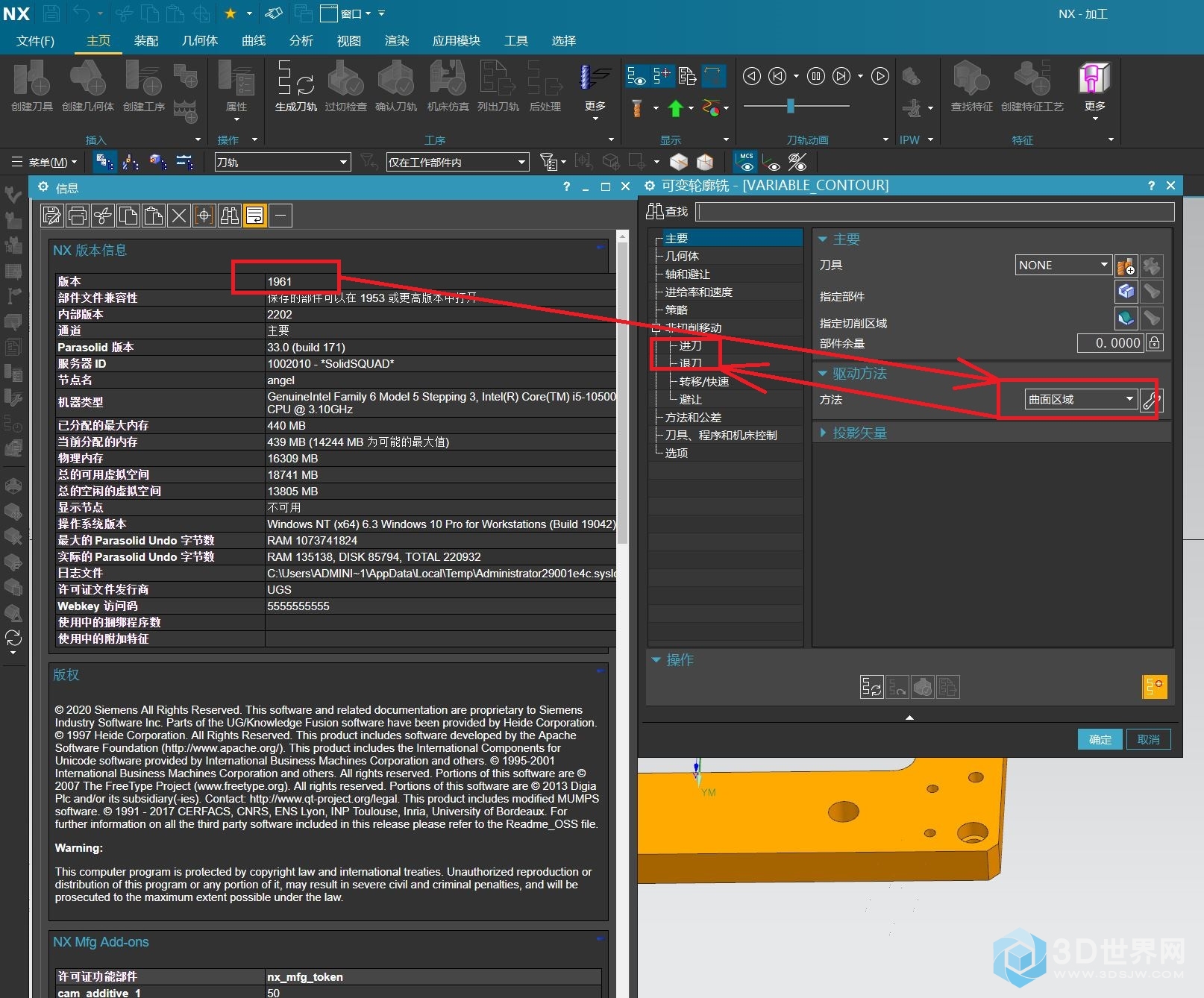Toggle the MCS visibility eye icon
The width and height of the screenshot is (1204, 998).
coord(745,162)
